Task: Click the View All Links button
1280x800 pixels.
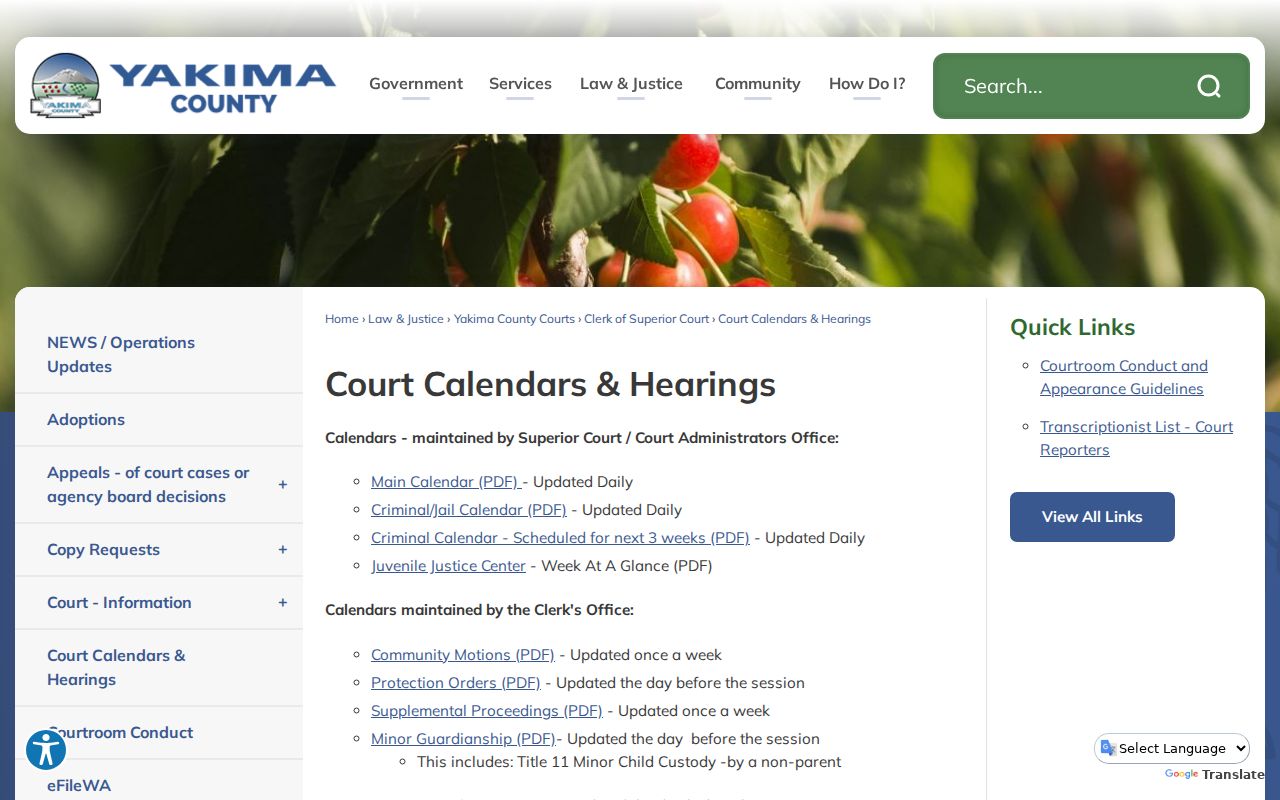Action: (x=1092, y=517)
